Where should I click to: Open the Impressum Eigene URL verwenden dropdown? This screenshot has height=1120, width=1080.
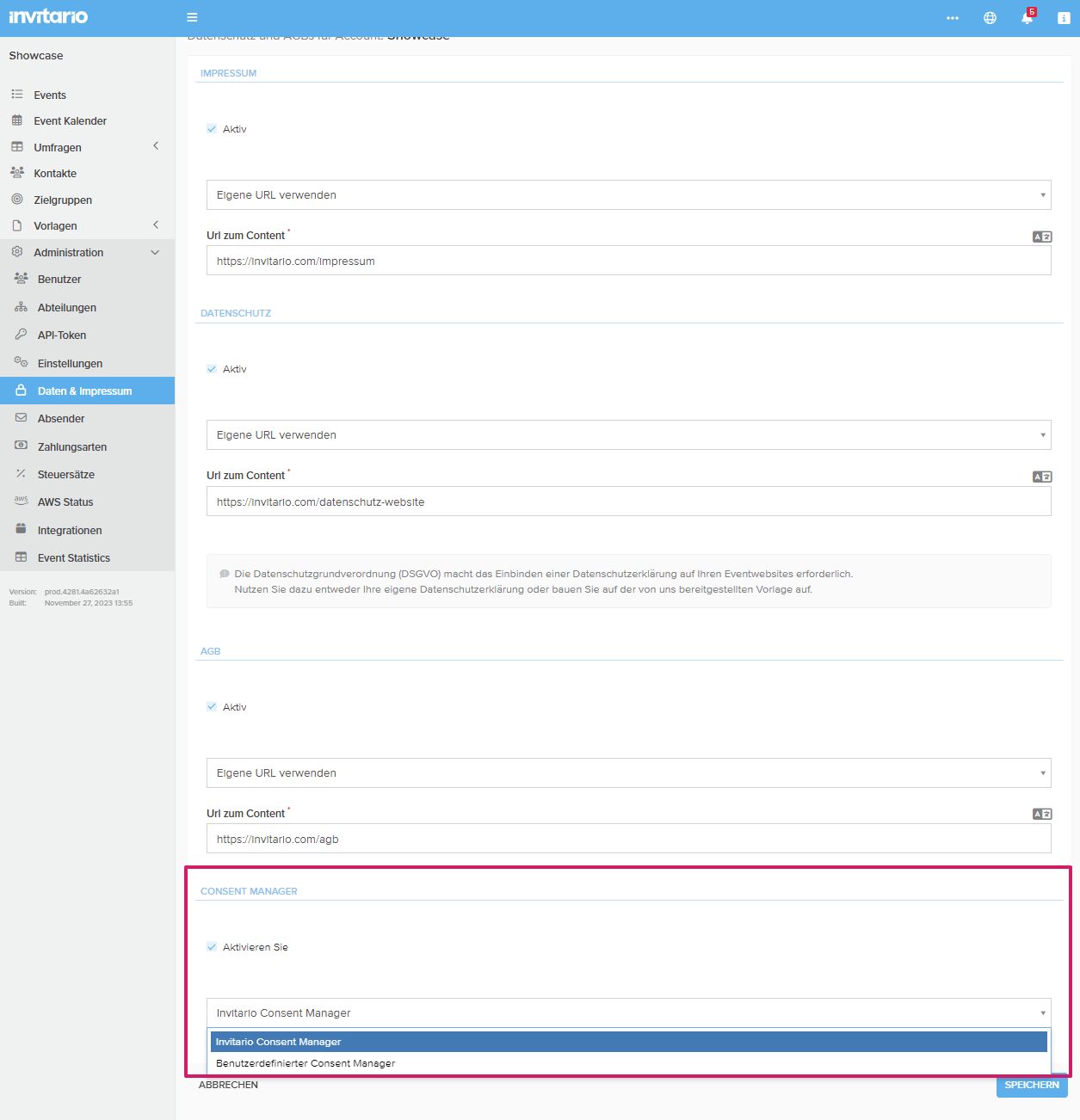628,195
